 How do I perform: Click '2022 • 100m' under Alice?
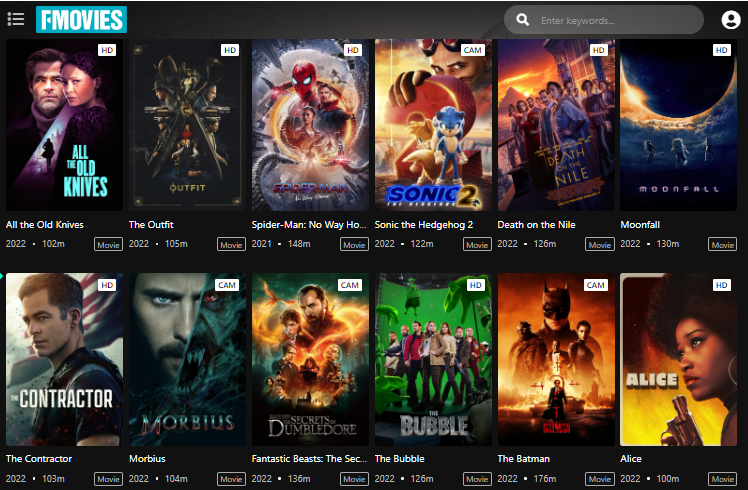point(650,479)
